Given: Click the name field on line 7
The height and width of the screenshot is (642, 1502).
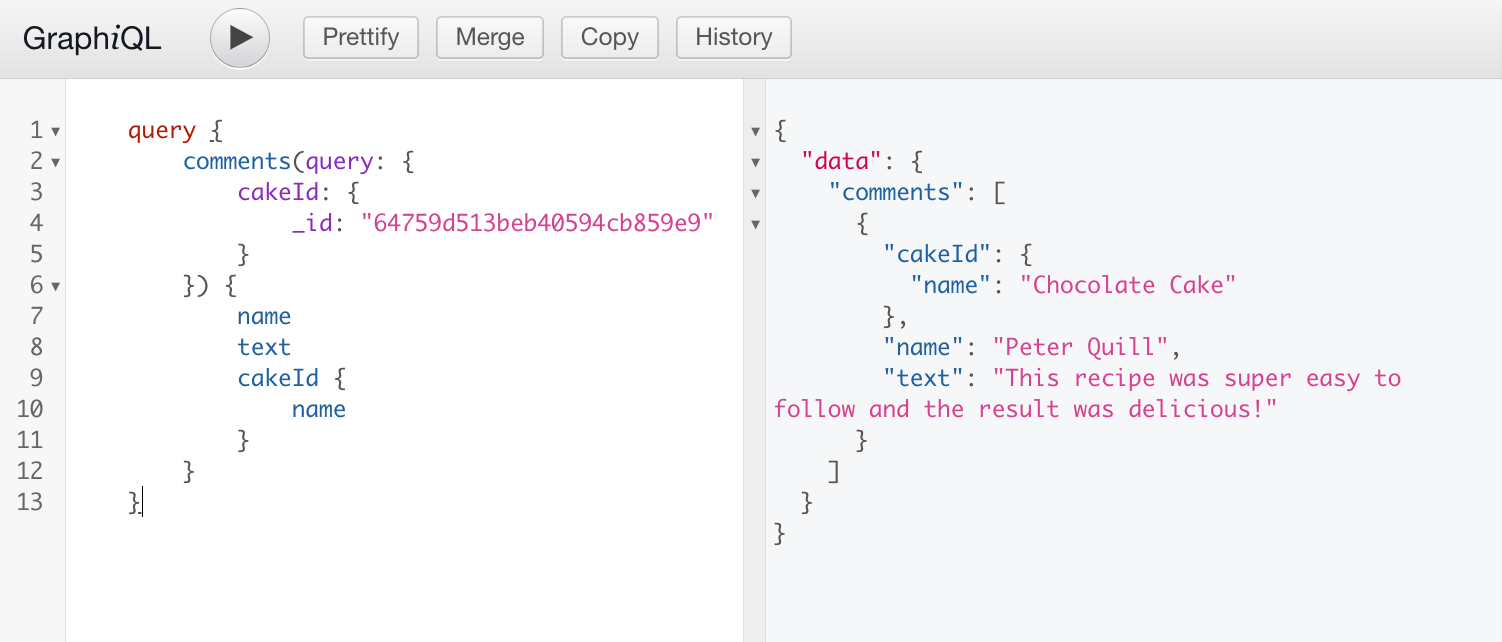Looking at the screenshot, I should point(263,316).
